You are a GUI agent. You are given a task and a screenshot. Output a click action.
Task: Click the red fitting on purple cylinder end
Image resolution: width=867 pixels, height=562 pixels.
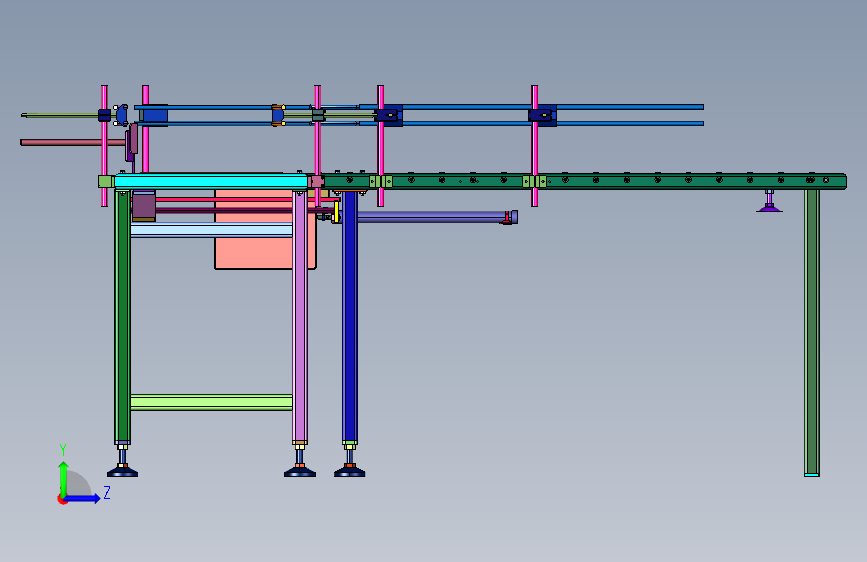pos(506,218)
